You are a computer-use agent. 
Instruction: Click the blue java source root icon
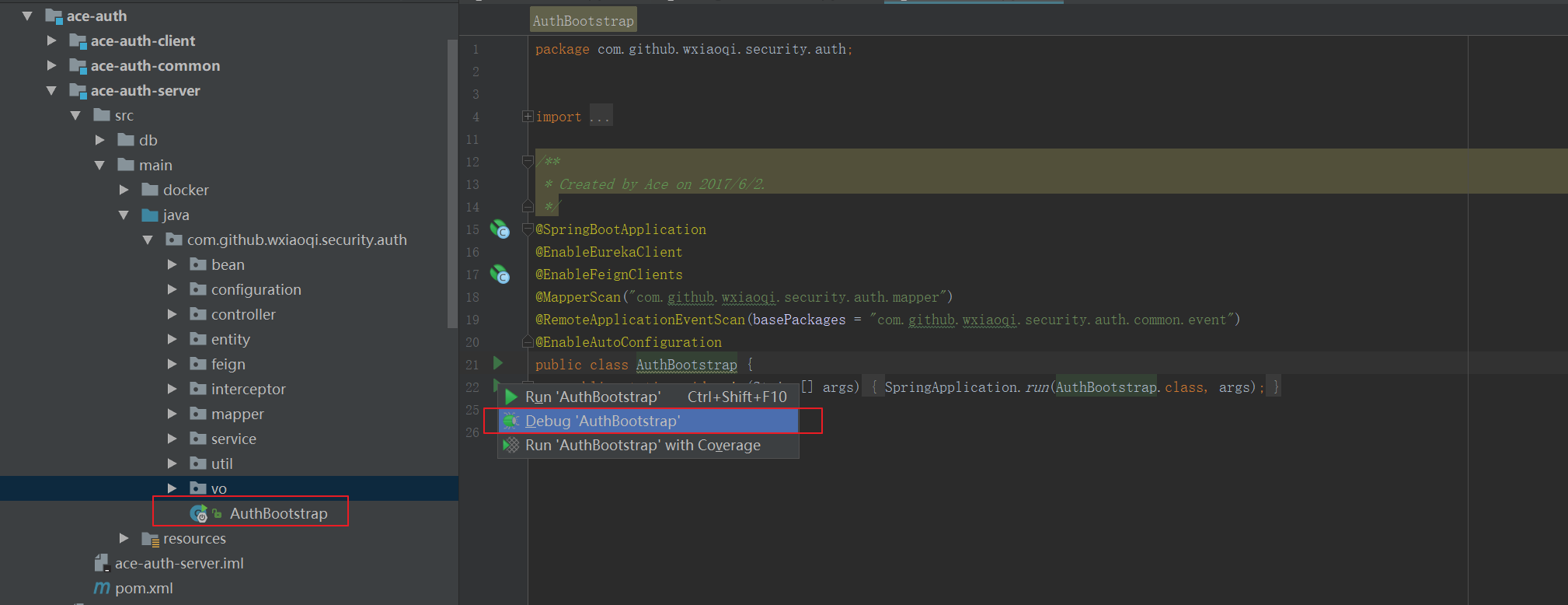tap(149, 215)
